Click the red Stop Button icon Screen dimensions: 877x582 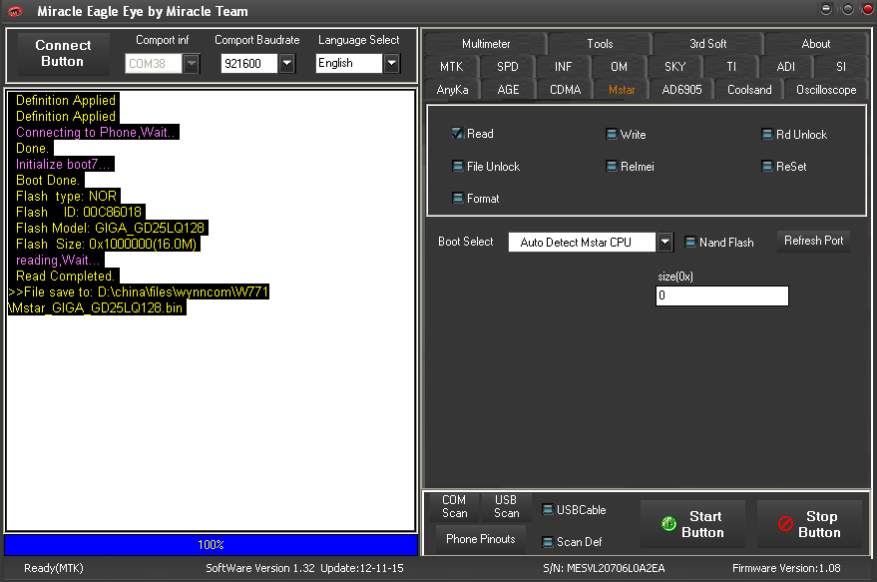click(785, 524)
